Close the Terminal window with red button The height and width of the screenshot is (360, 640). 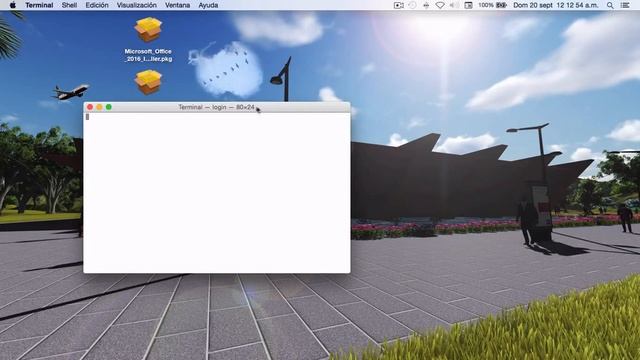90,107
